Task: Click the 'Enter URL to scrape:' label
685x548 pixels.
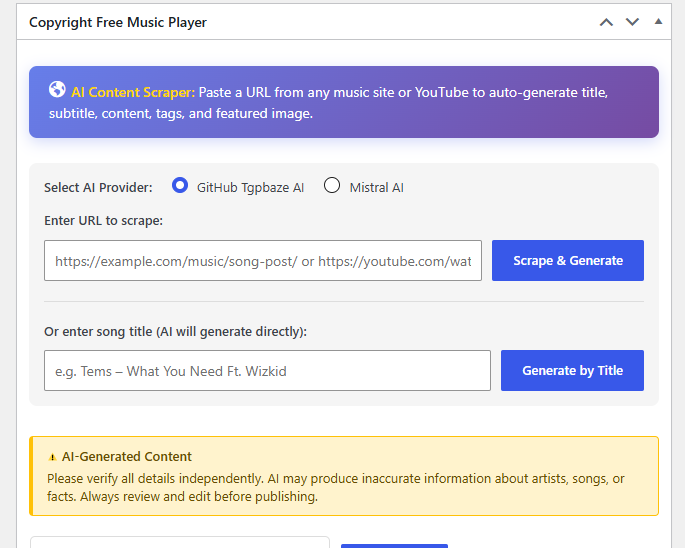Action: (x=104, y=221)
